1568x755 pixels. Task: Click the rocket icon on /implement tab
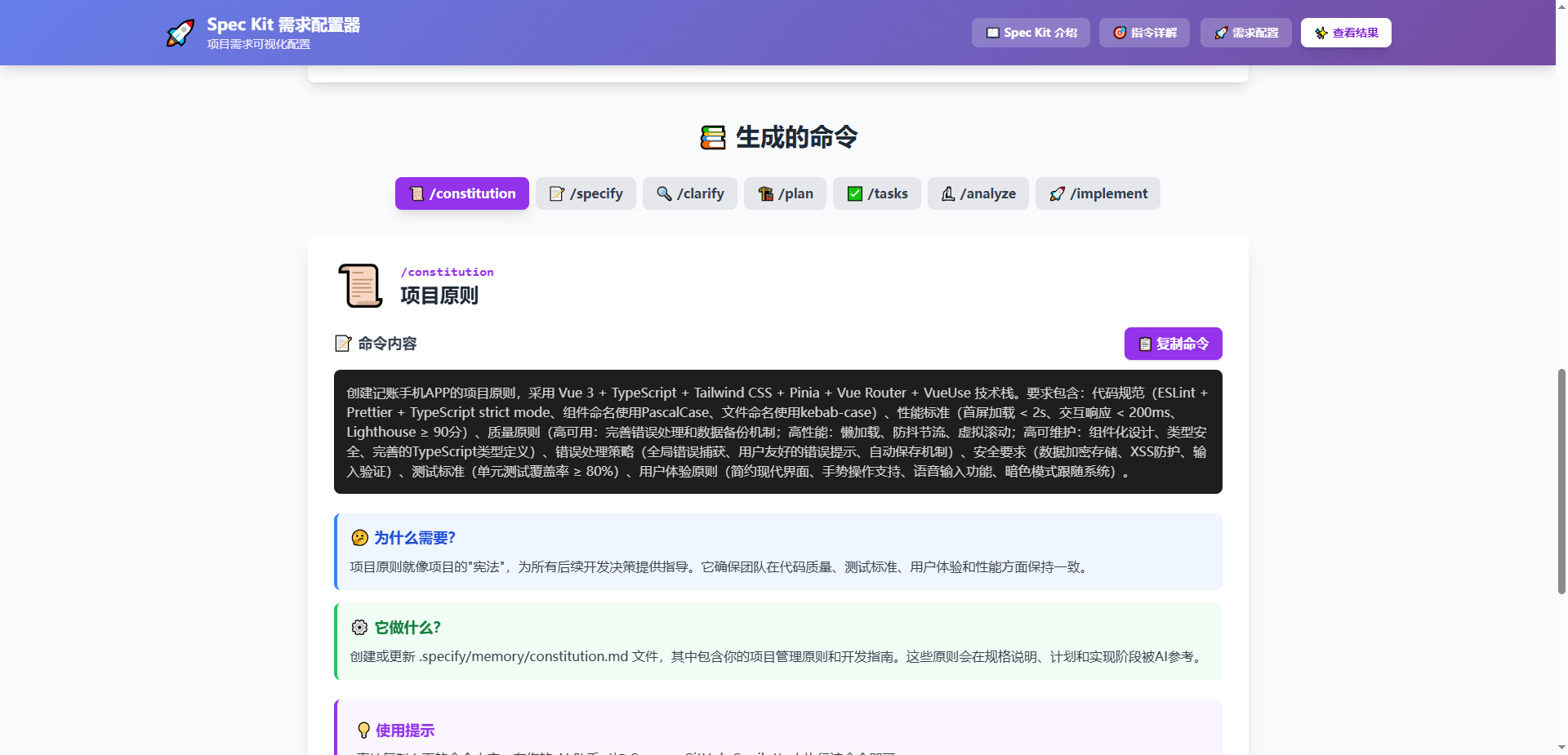tap(1058, 193)
